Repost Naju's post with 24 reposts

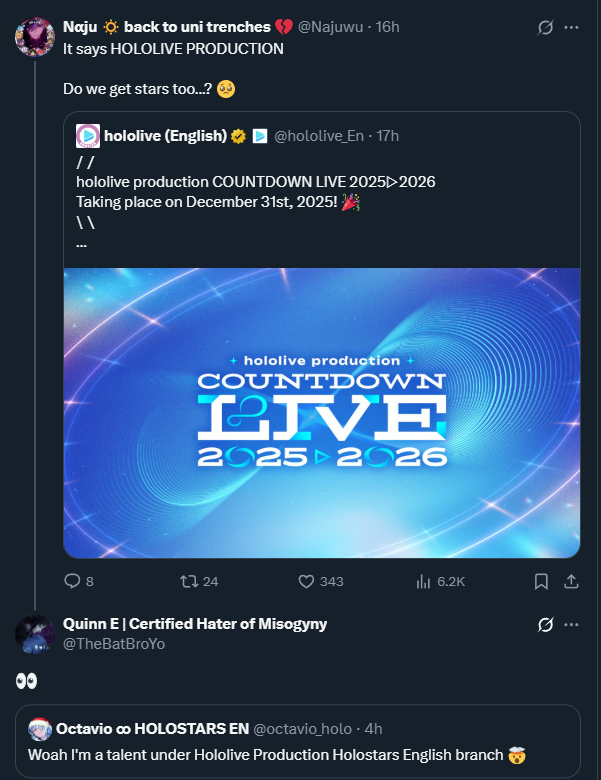[x=187, y=581]
